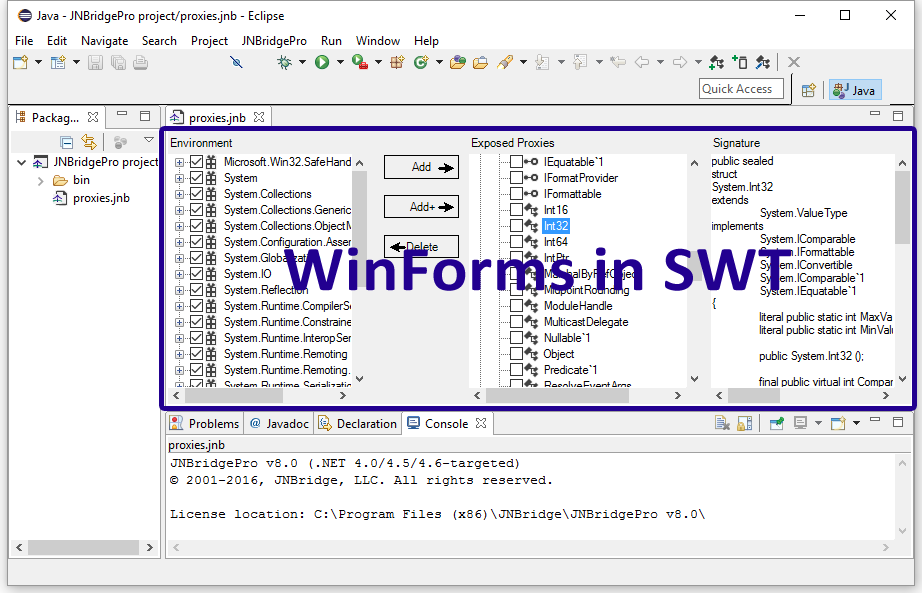Switch to the Declaration tab
Screen dimensions: 922x593
point(358,424)
